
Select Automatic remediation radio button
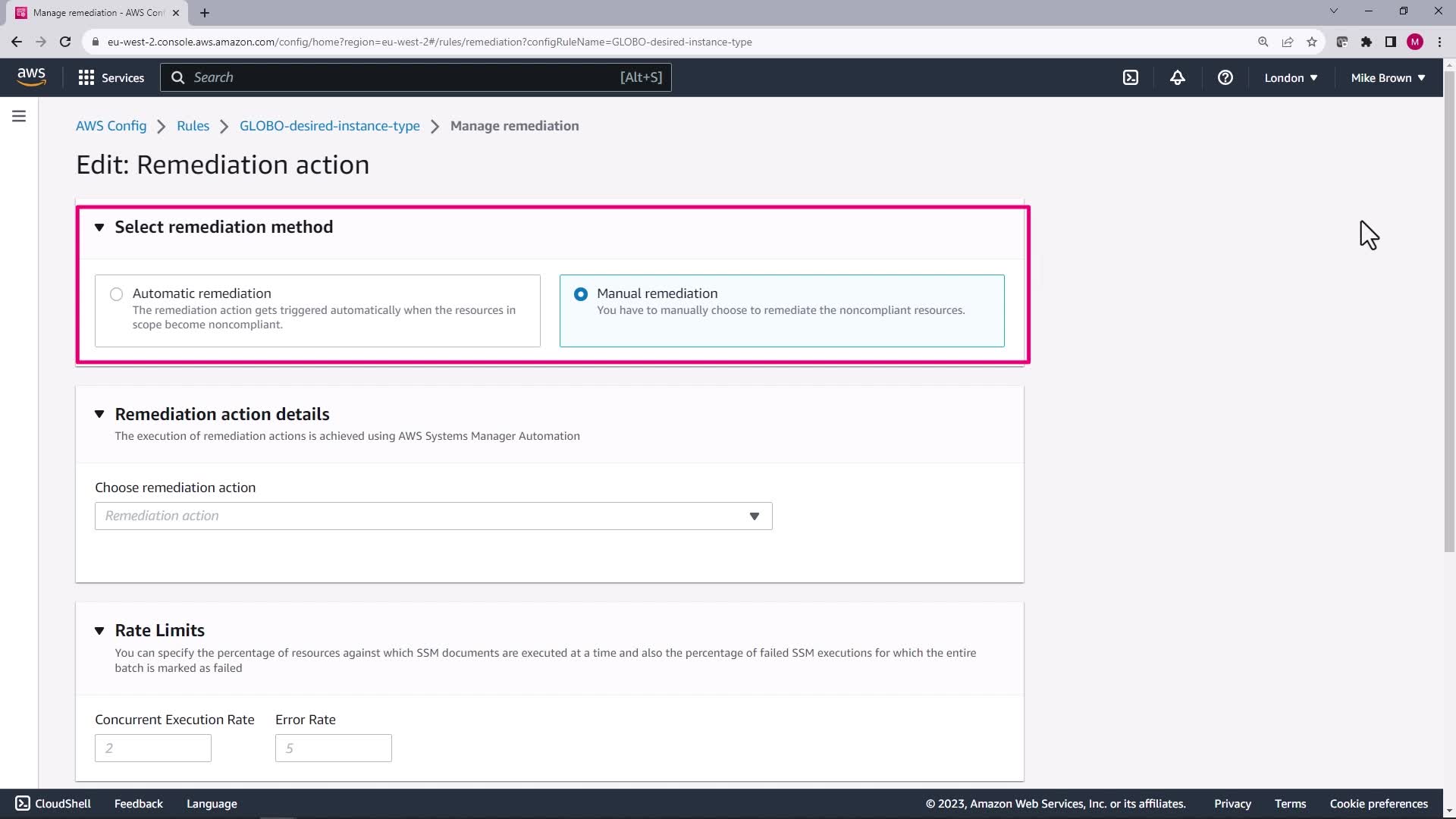(116, 294)
